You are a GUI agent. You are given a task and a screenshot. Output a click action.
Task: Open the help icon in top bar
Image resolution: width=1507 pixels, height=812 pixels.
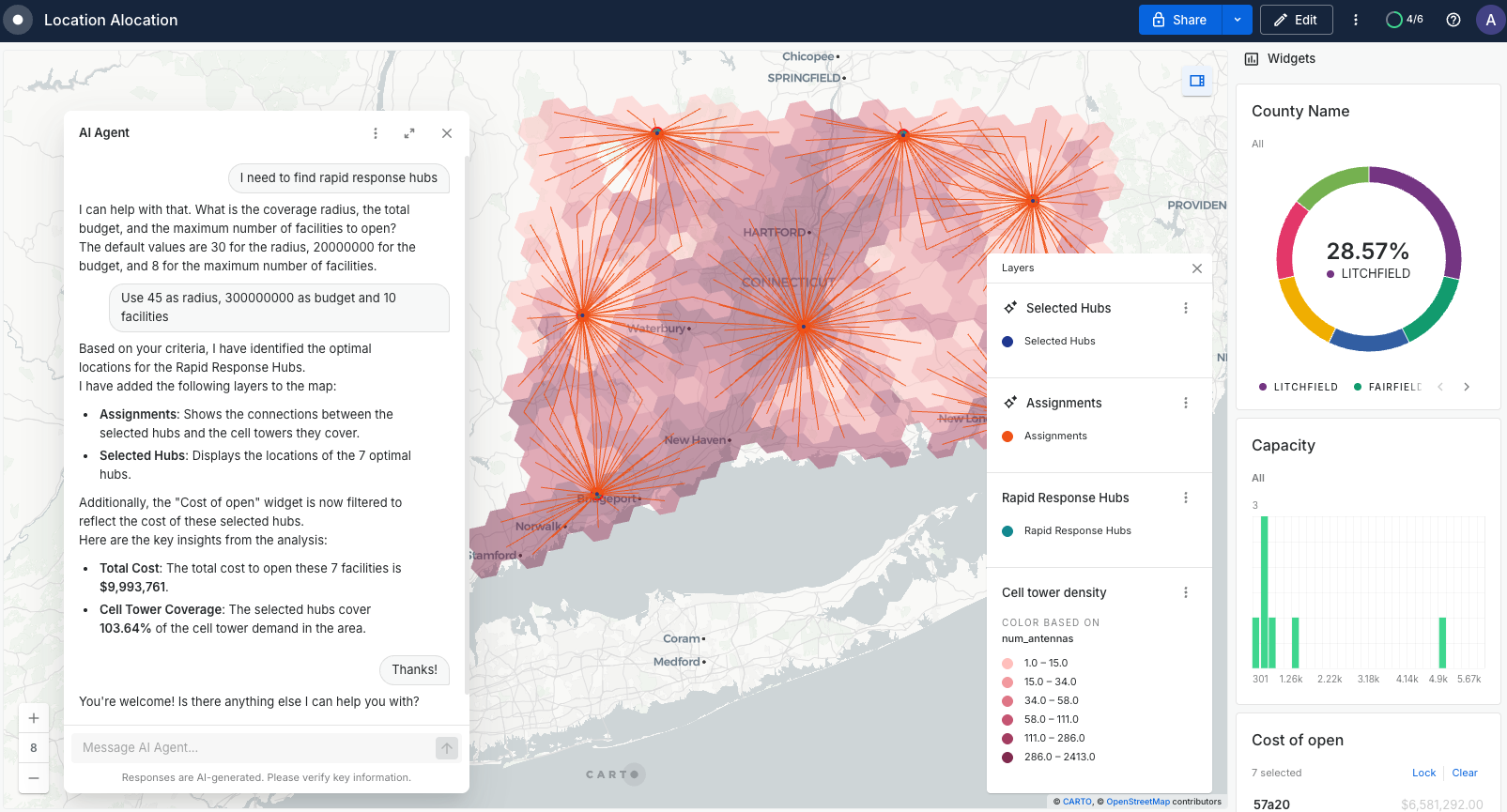1453,20
